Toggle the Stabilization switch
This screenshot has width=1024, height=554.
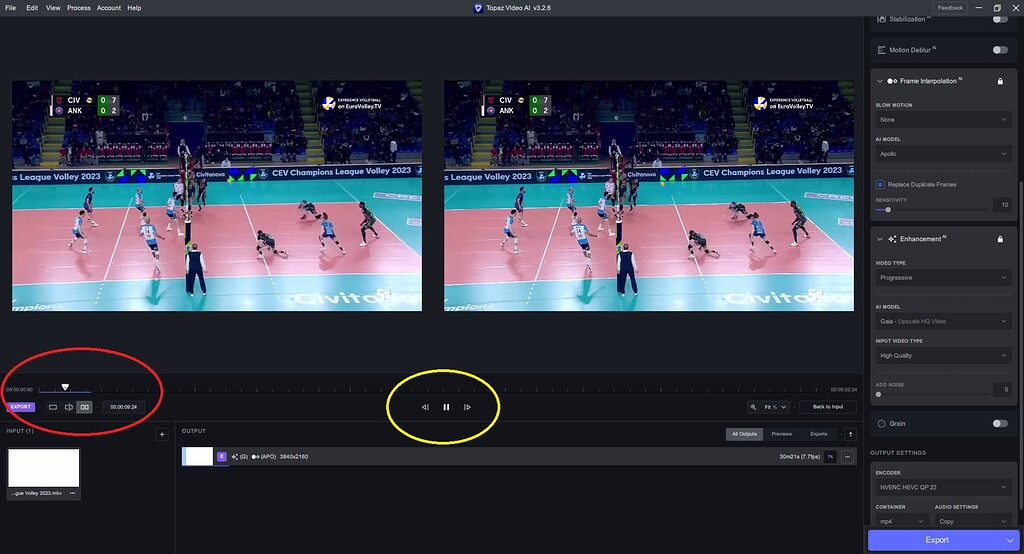tap(1000, 19)
